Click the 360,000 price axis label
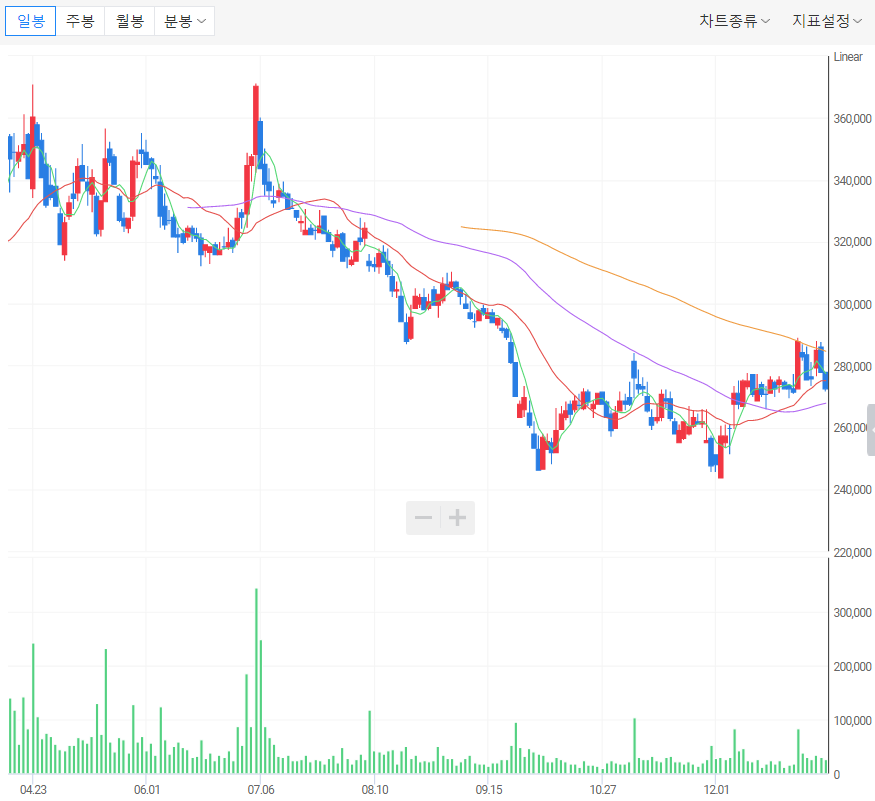Screen dimensions: 875x801 tap(852, 118)
